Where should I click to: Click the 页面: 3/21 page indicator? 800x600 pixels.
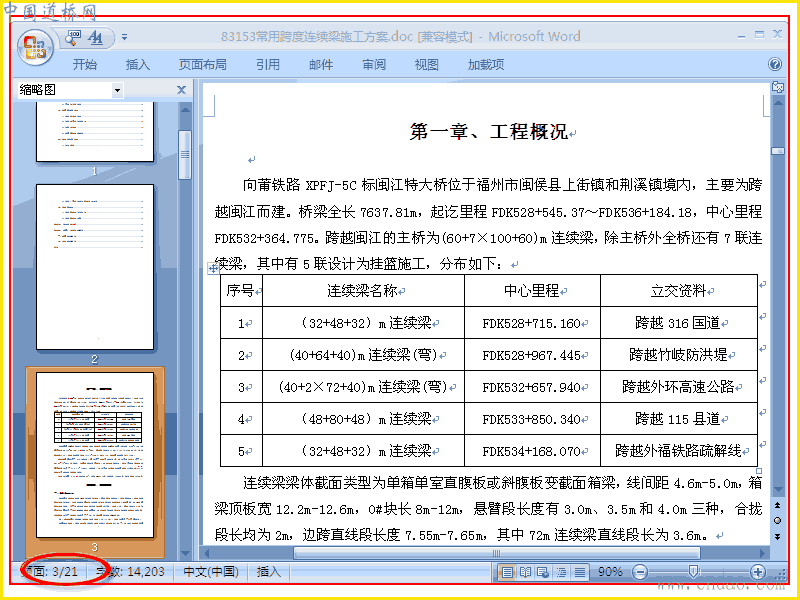point(49,572)
